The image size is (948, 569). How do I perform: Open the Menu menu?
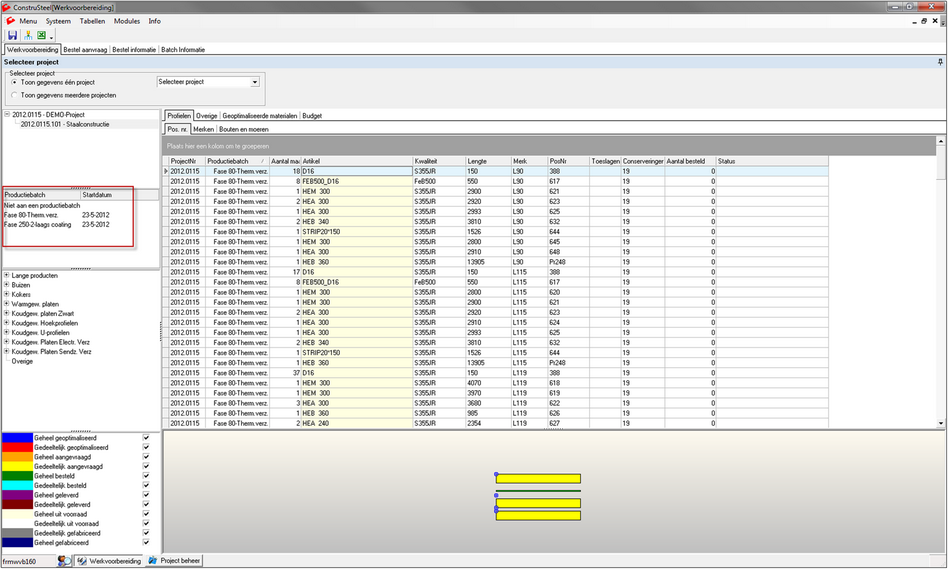[x=28, y=21]
